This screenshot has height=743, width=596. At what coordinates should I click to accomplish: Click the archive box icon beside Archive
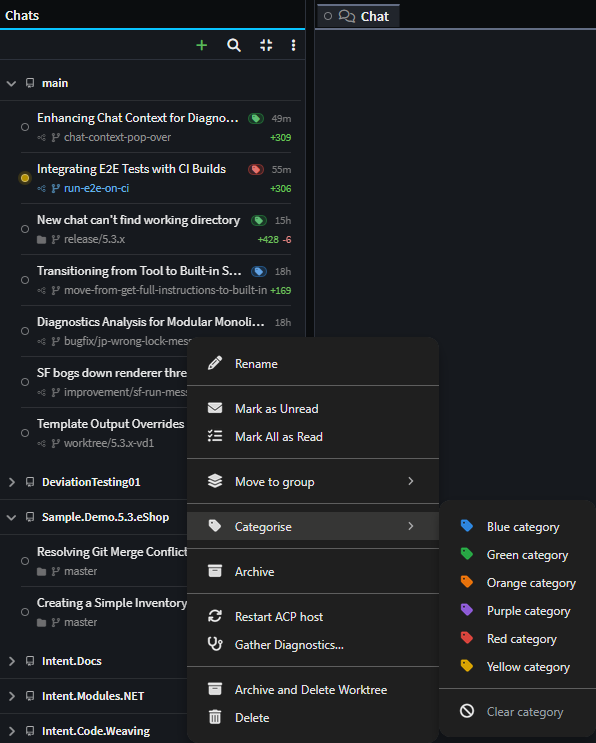[x=215, y=571]
